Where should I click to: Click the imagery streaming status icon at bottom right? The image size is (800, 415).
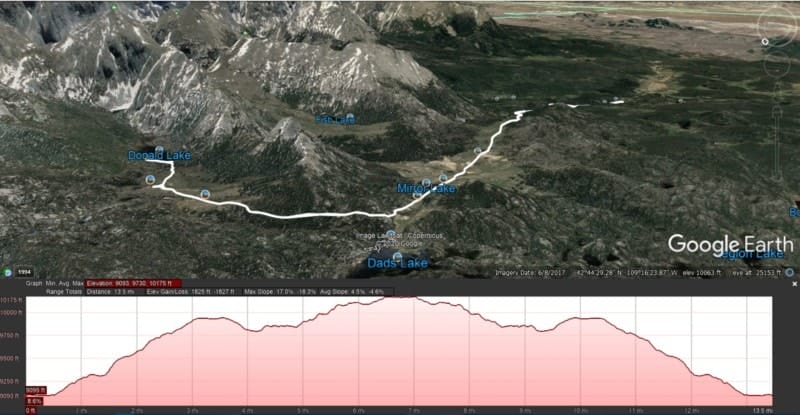point(789,273)
